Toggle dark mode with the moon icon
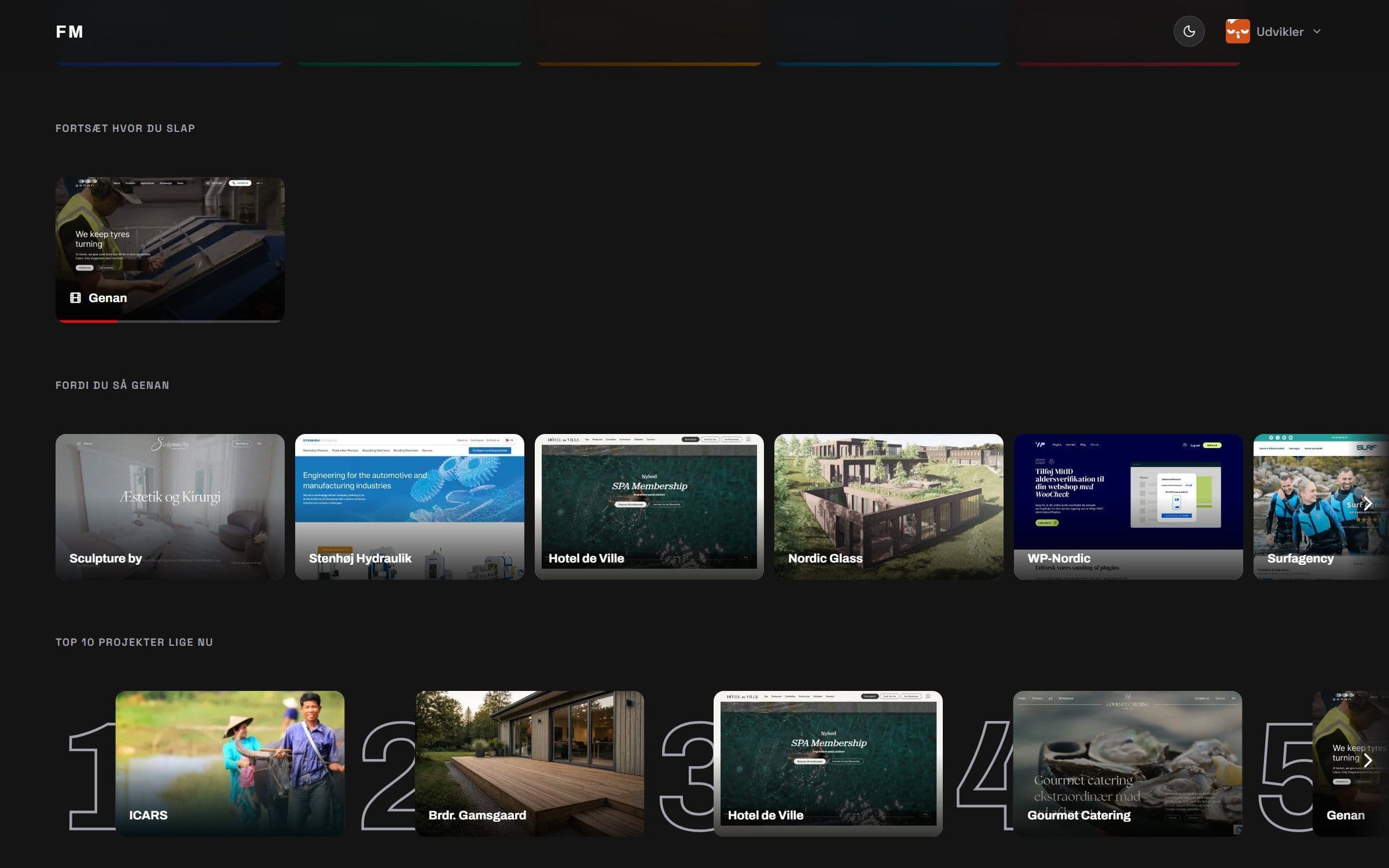 (1189, 31)
